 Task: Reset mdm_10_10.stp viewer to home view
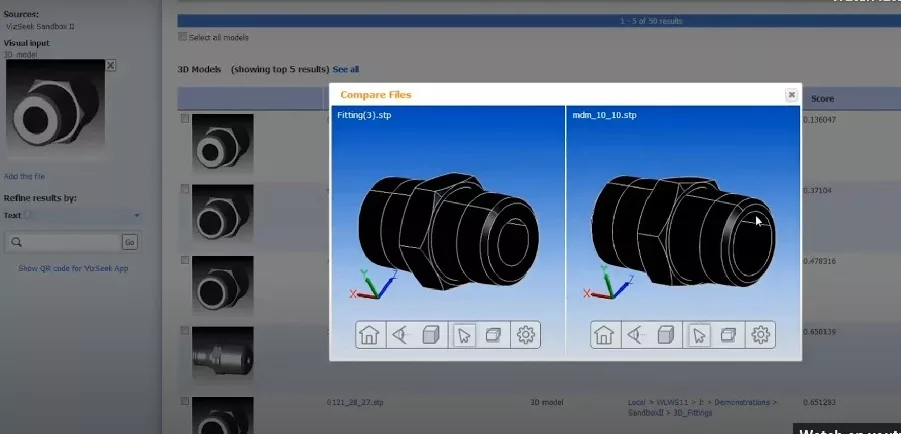point(604,335)
